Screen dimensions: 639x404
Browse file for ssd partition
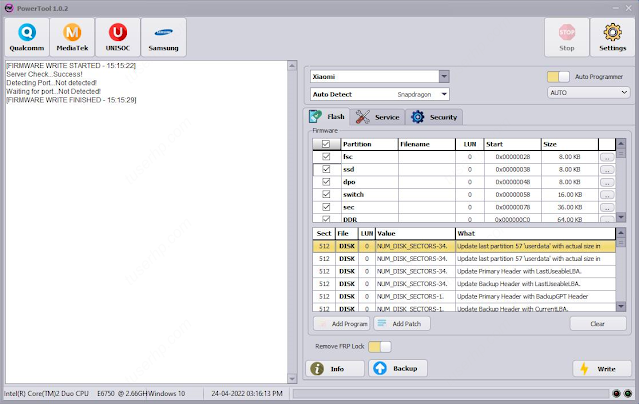coord(607,170)
